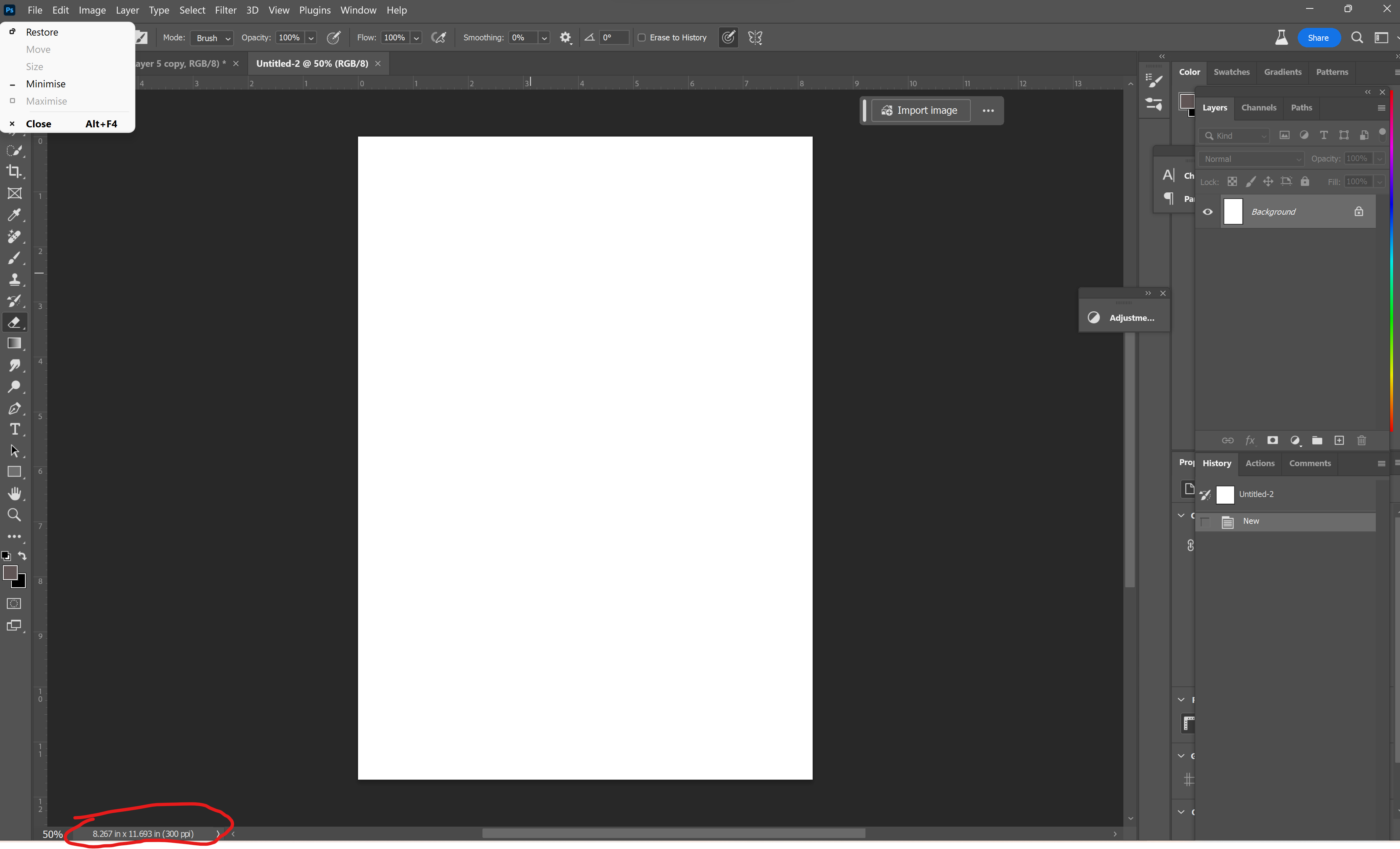Click the Untitled-2 canvas tab
The image size is (1400, 849).
coord(311,63)
